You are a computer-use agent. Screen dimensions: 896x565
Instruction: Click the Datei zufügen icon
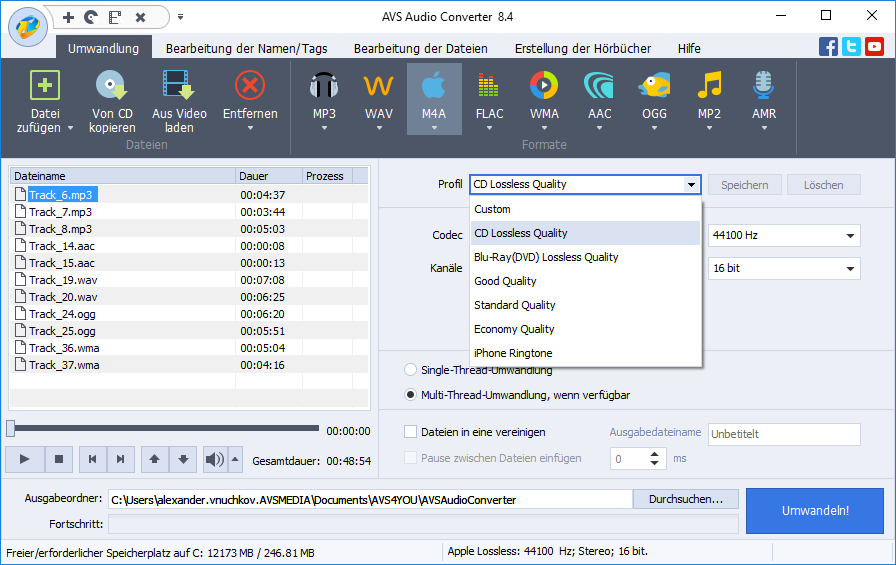45,87
